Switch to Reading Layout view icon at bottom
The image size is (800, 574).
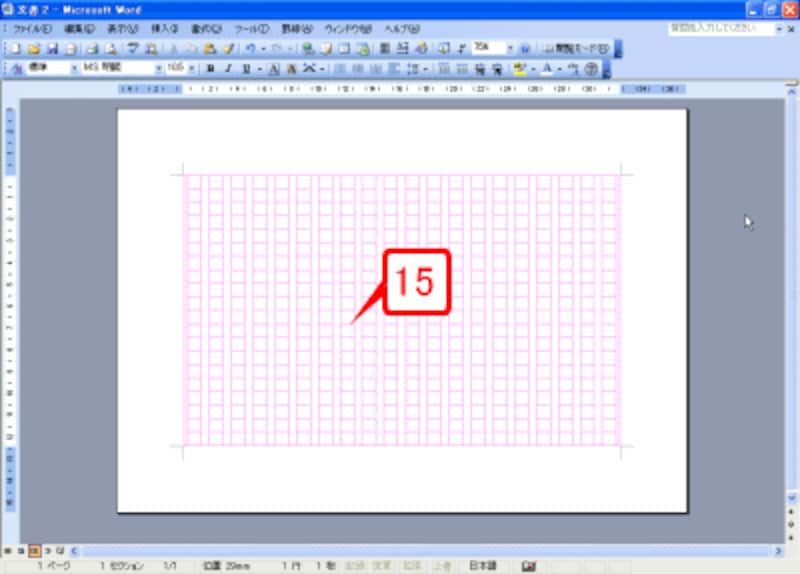click(x=60, y=551)
